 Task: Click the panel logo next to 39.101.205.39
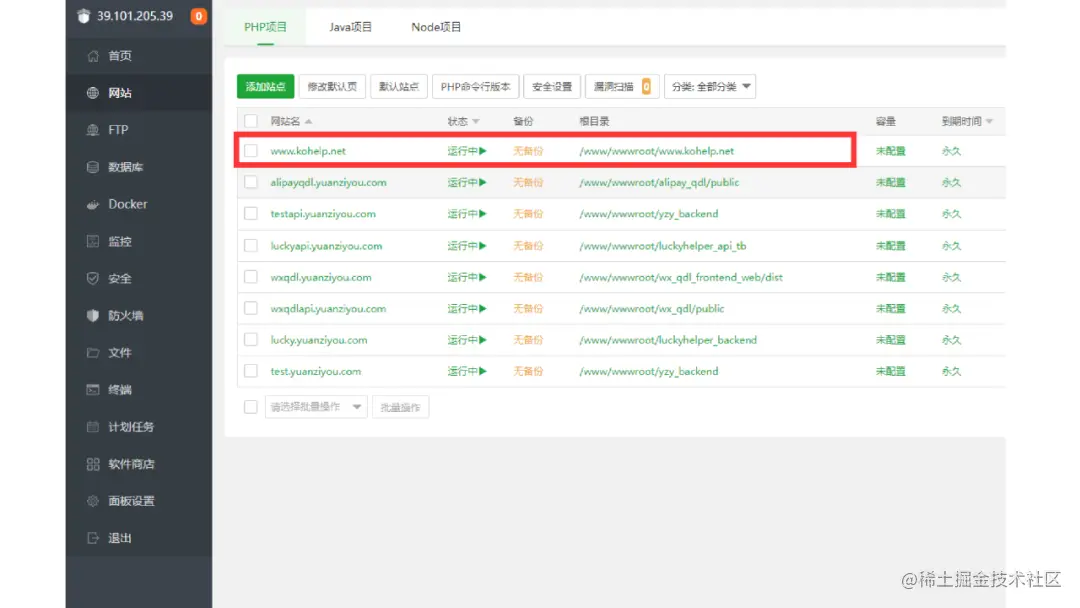click(83, 16)
